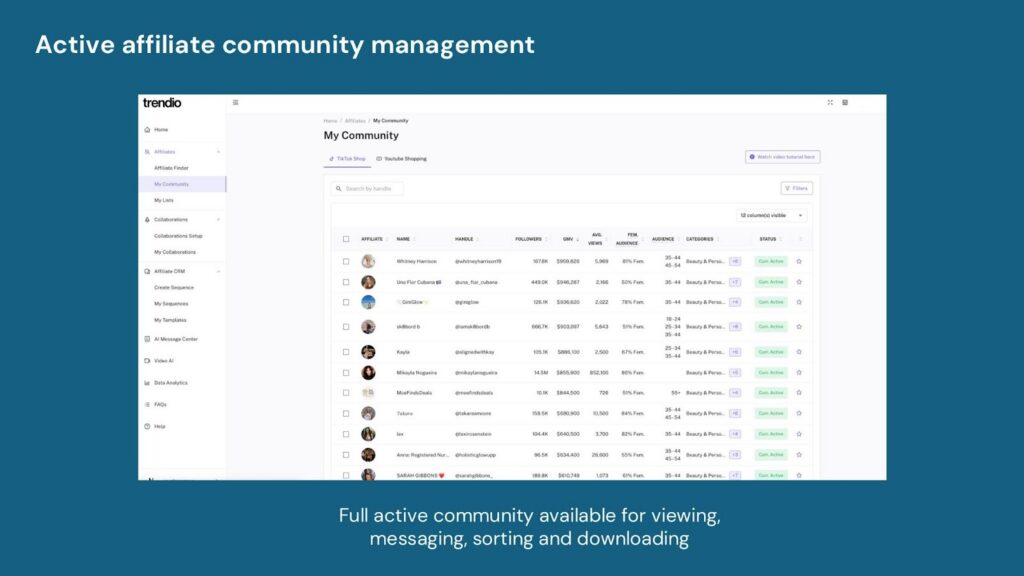
Task: Open the Filters panel
Action: pyautogui.click(x=798, y=188)
